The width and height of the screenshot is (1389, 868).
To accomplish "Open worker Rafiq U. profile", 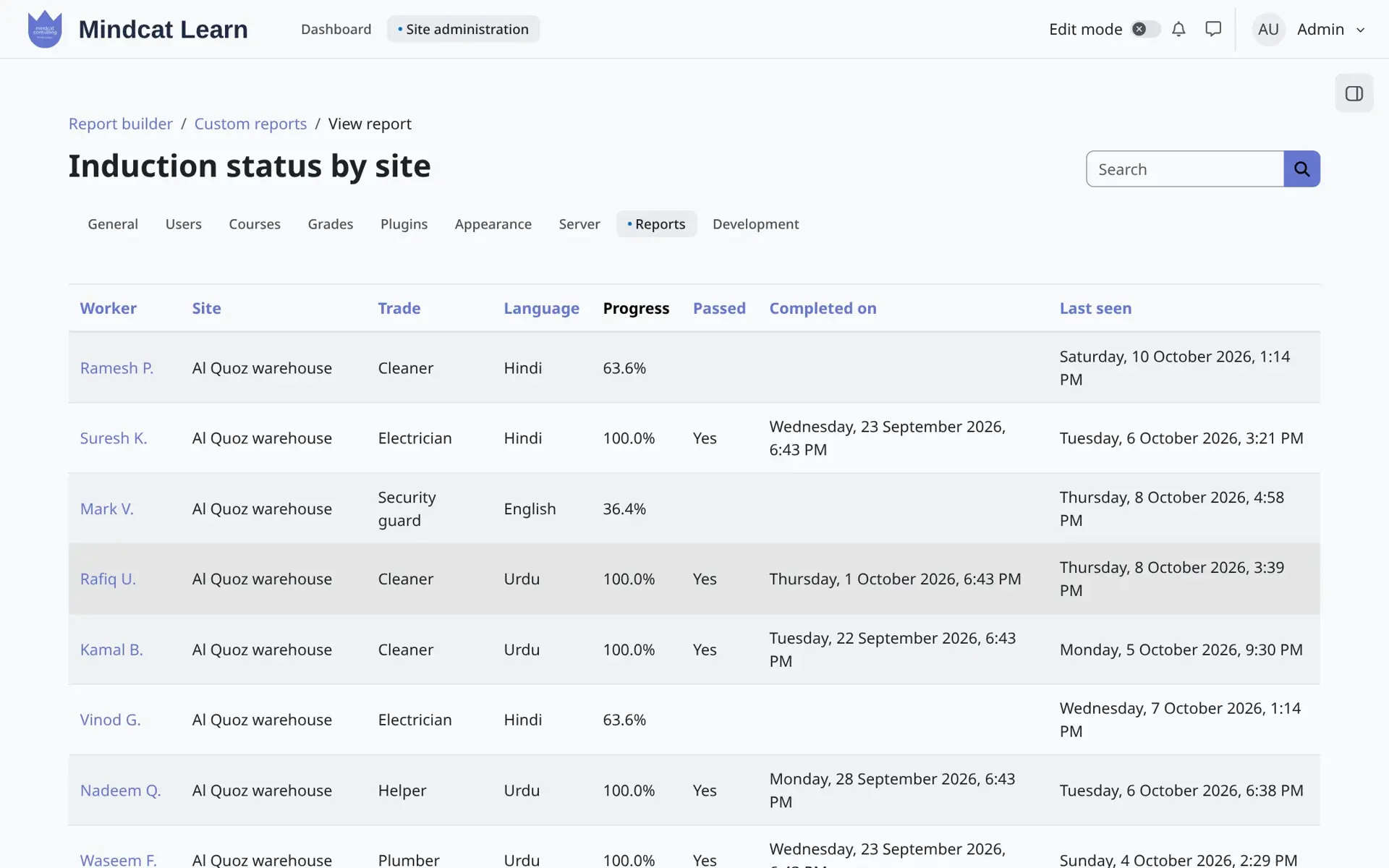I will [108, 579].
